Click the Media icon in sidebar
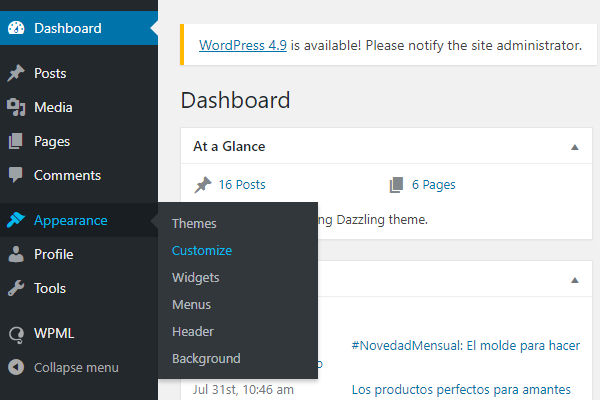The height and width of the screenshot is (400, 600). pyautogui.click(x=15, y=108)
